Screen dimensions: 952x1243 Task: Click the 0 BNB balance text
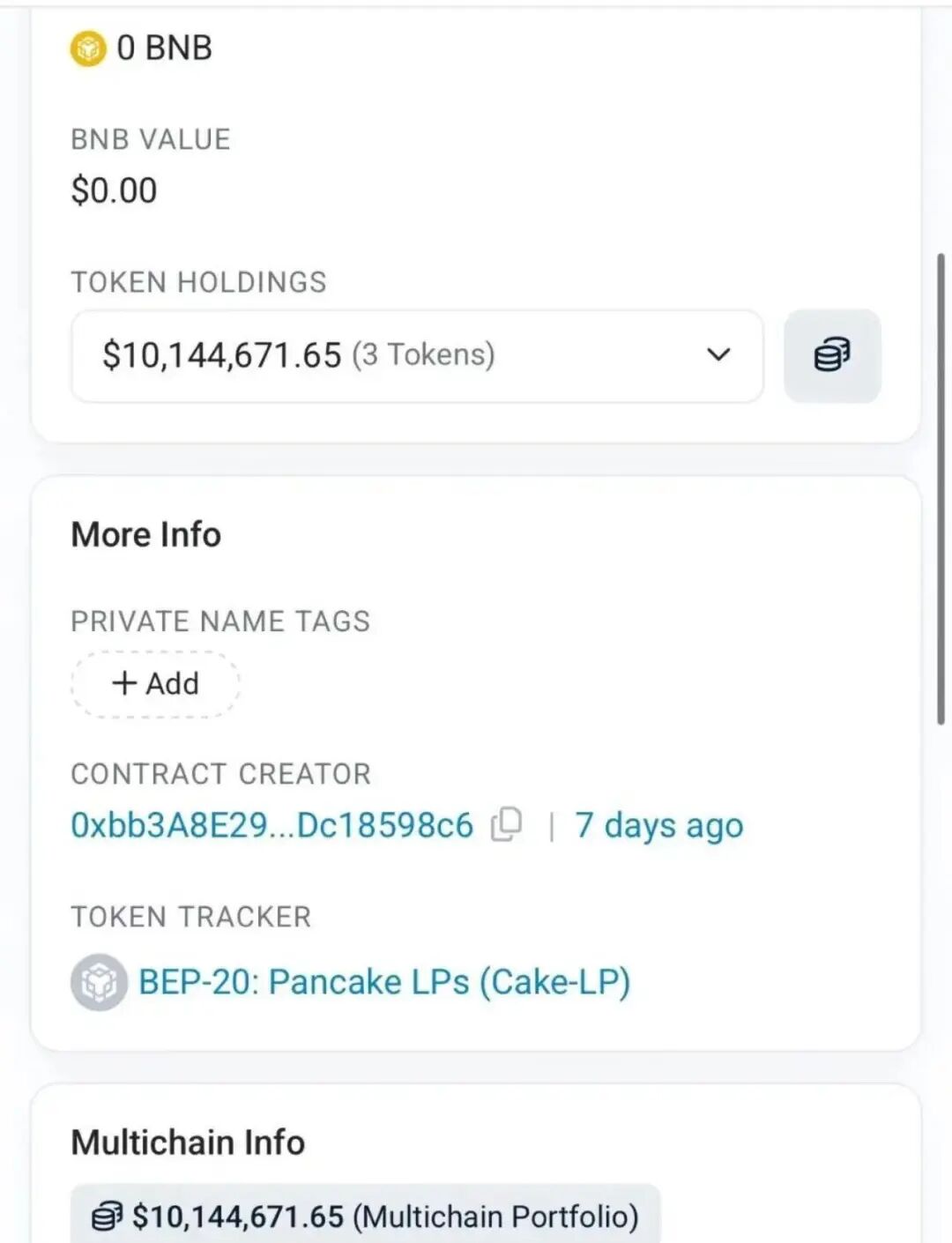pos(164,48)
